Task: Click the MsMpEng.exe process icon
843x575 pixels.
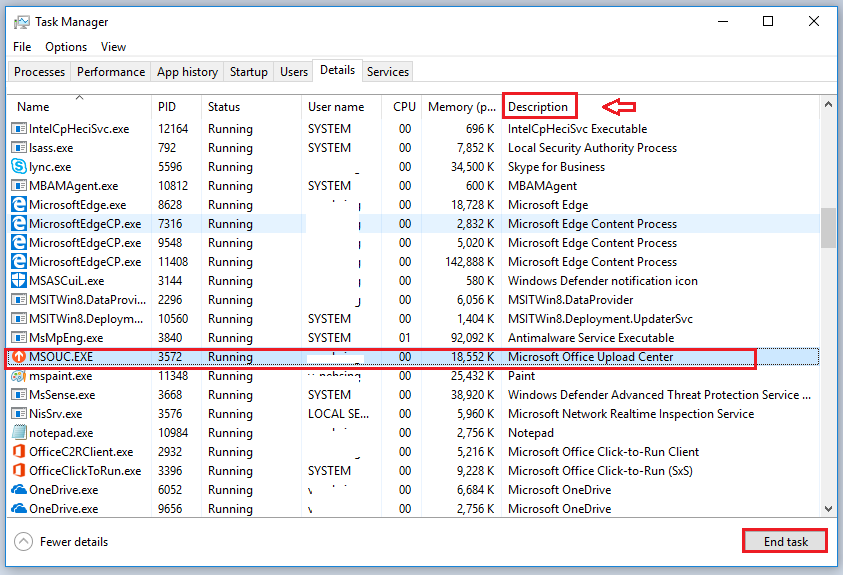Action: coord(19,338)
